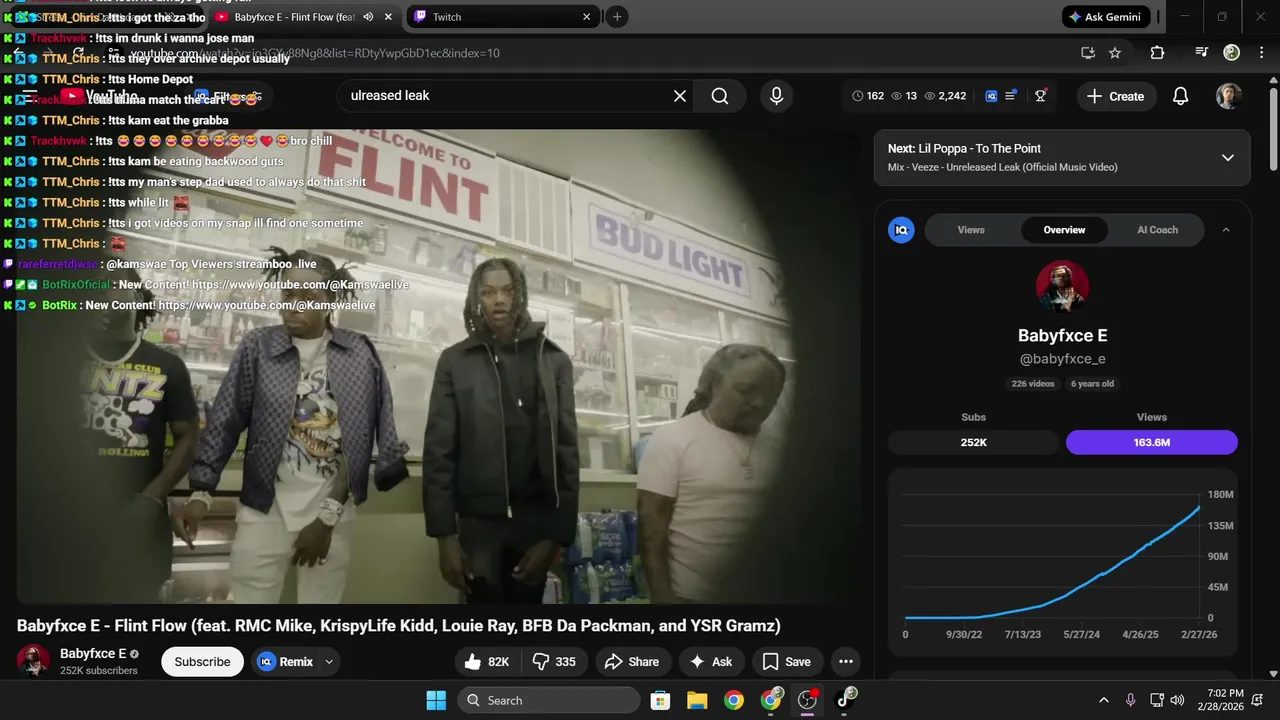Click the @babyfxce_e handle in panel

pos(1062,358)
